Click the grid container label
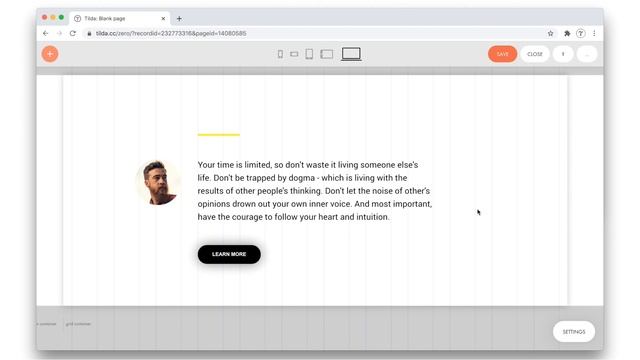640x360 pixels. coord(78,324)
